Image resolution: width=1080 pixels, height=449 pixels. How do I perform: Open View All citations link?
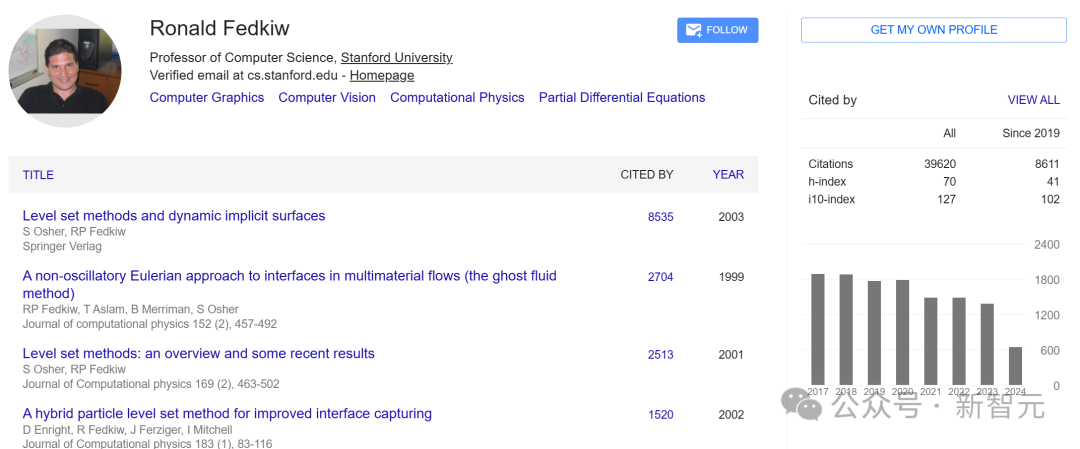(1033, 100)
